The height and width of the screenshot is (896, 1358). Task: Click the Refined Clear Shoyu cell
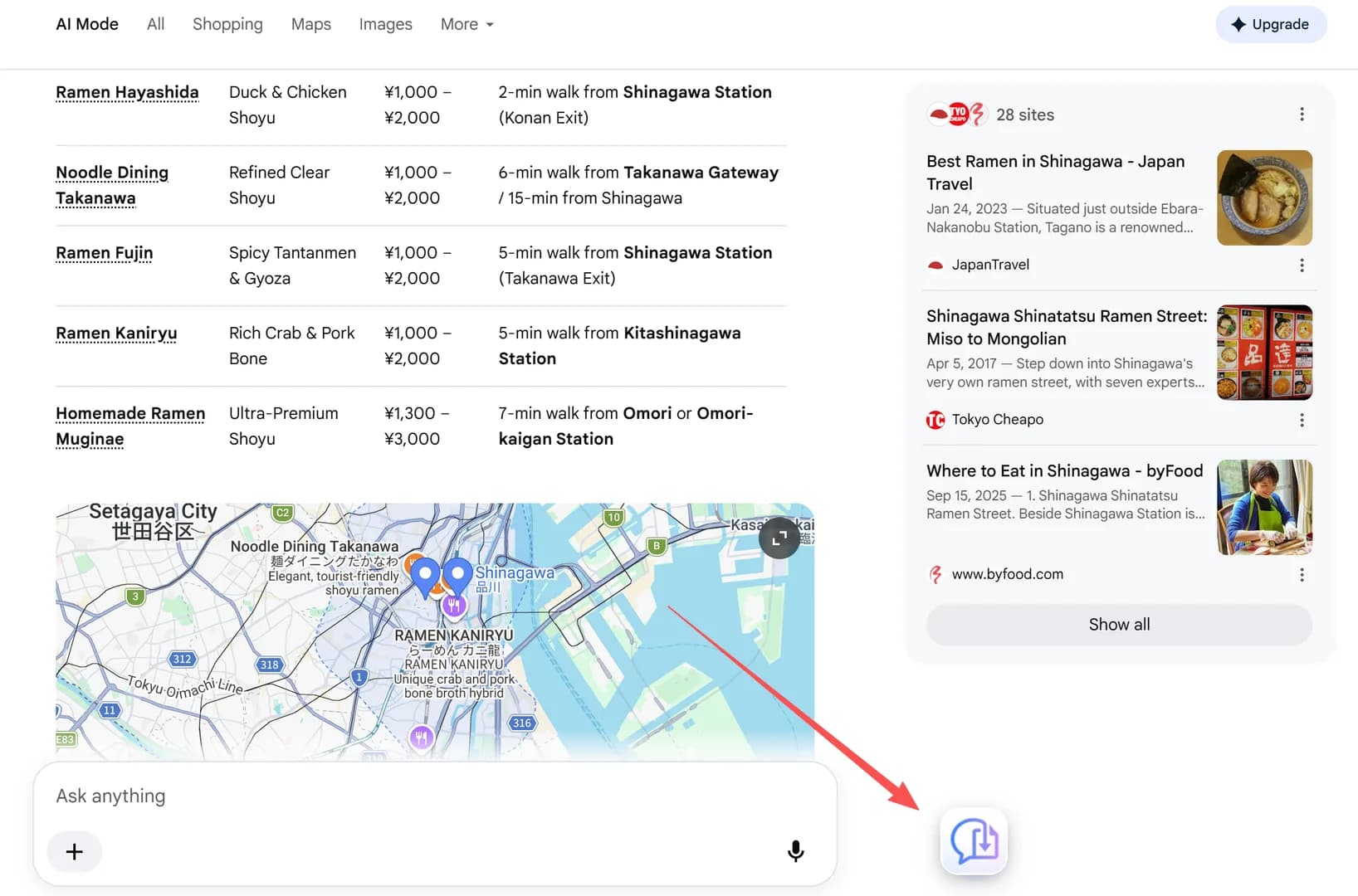279,185
